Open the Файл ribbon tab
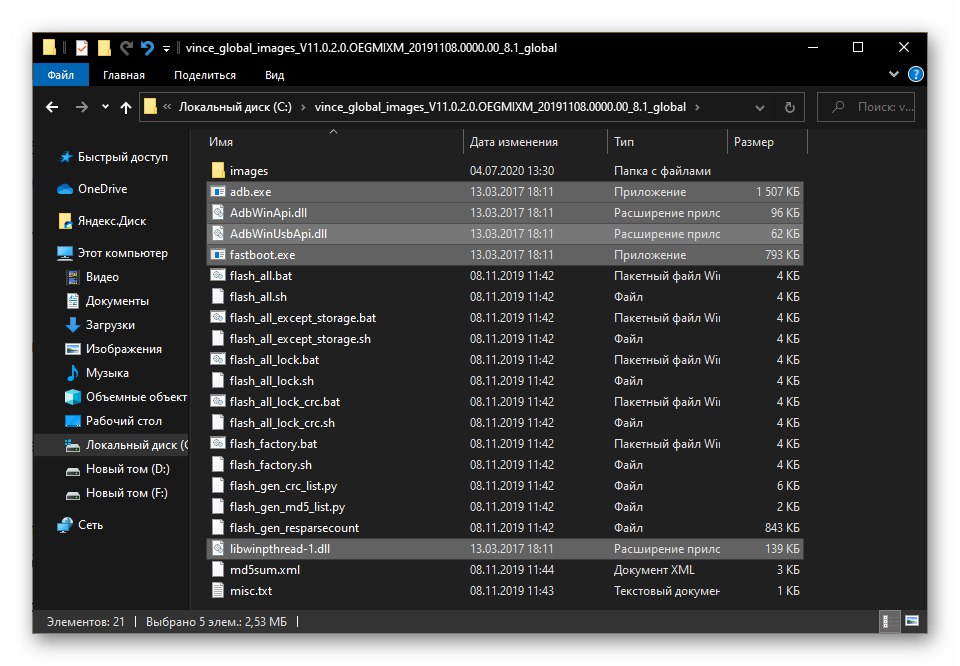Screen dimensions: 960x666 click(61, 75)
